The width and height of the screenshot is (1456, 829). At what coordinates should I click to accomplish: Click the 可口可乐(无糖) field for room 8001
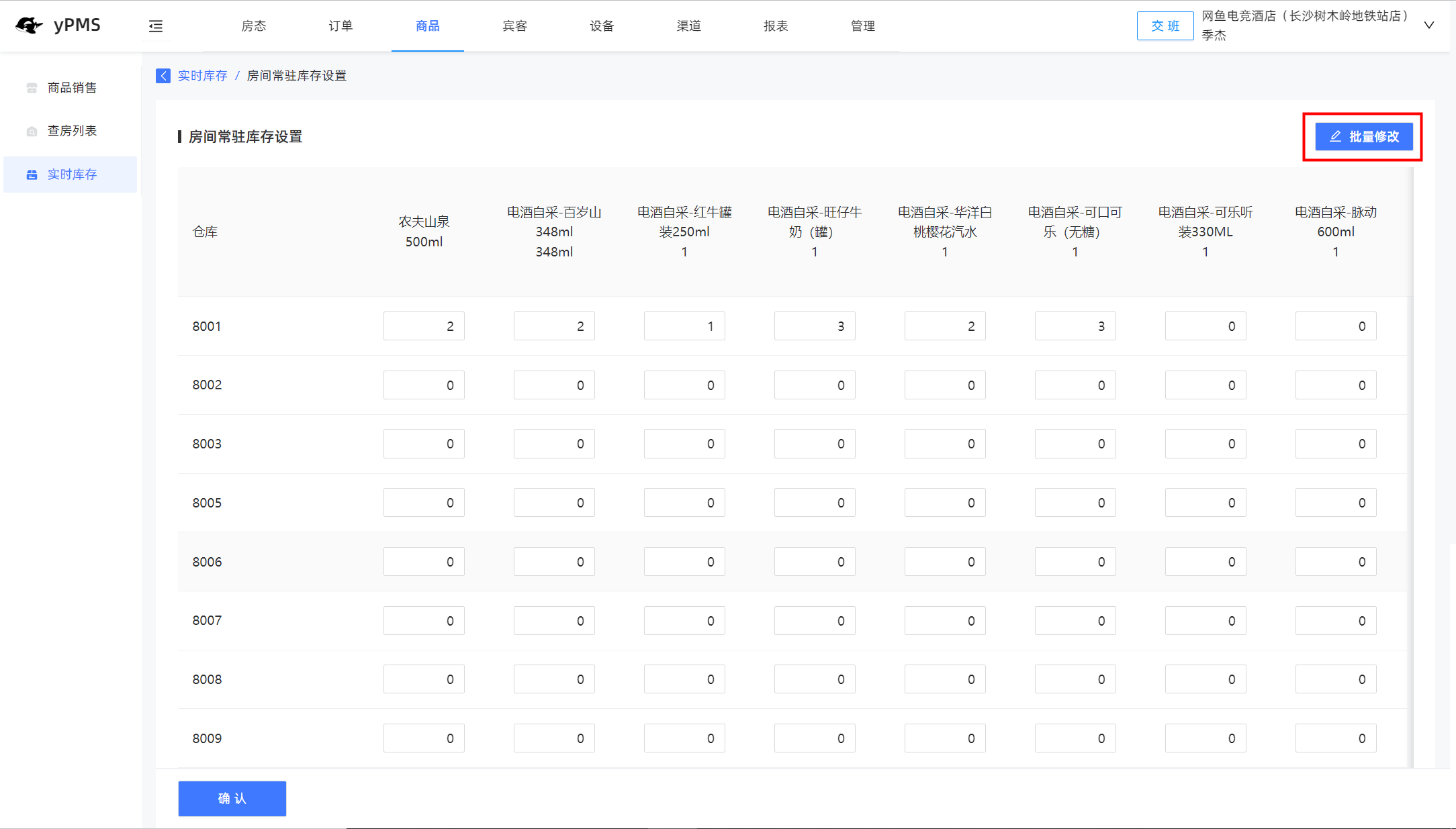[1075, 326]
